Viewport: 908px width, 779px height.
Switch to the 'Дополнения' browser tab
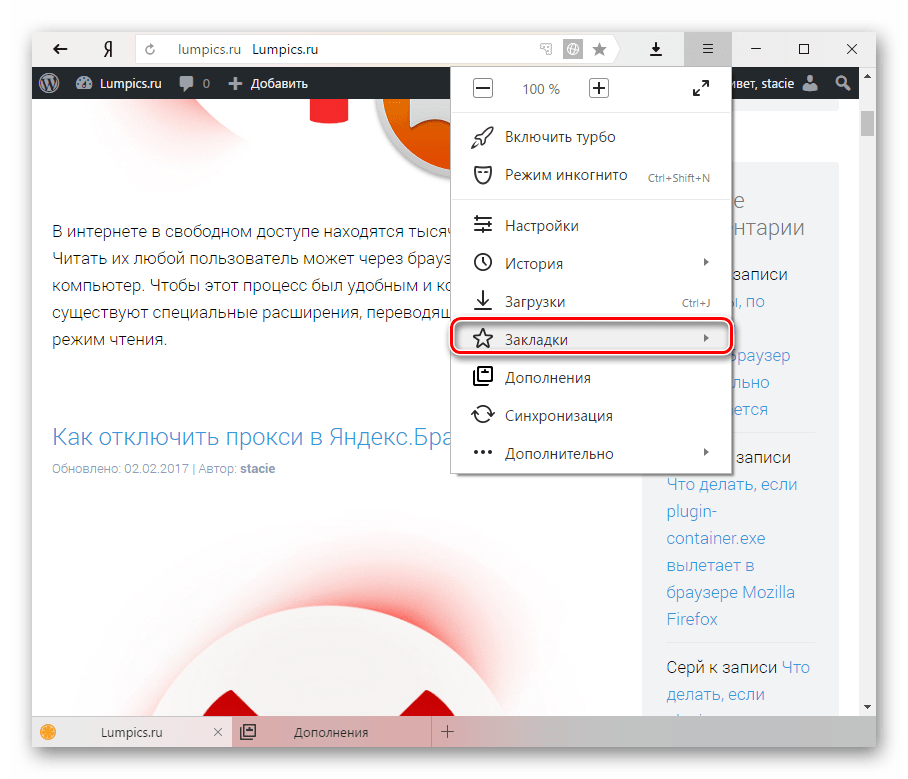pos(330,732)
